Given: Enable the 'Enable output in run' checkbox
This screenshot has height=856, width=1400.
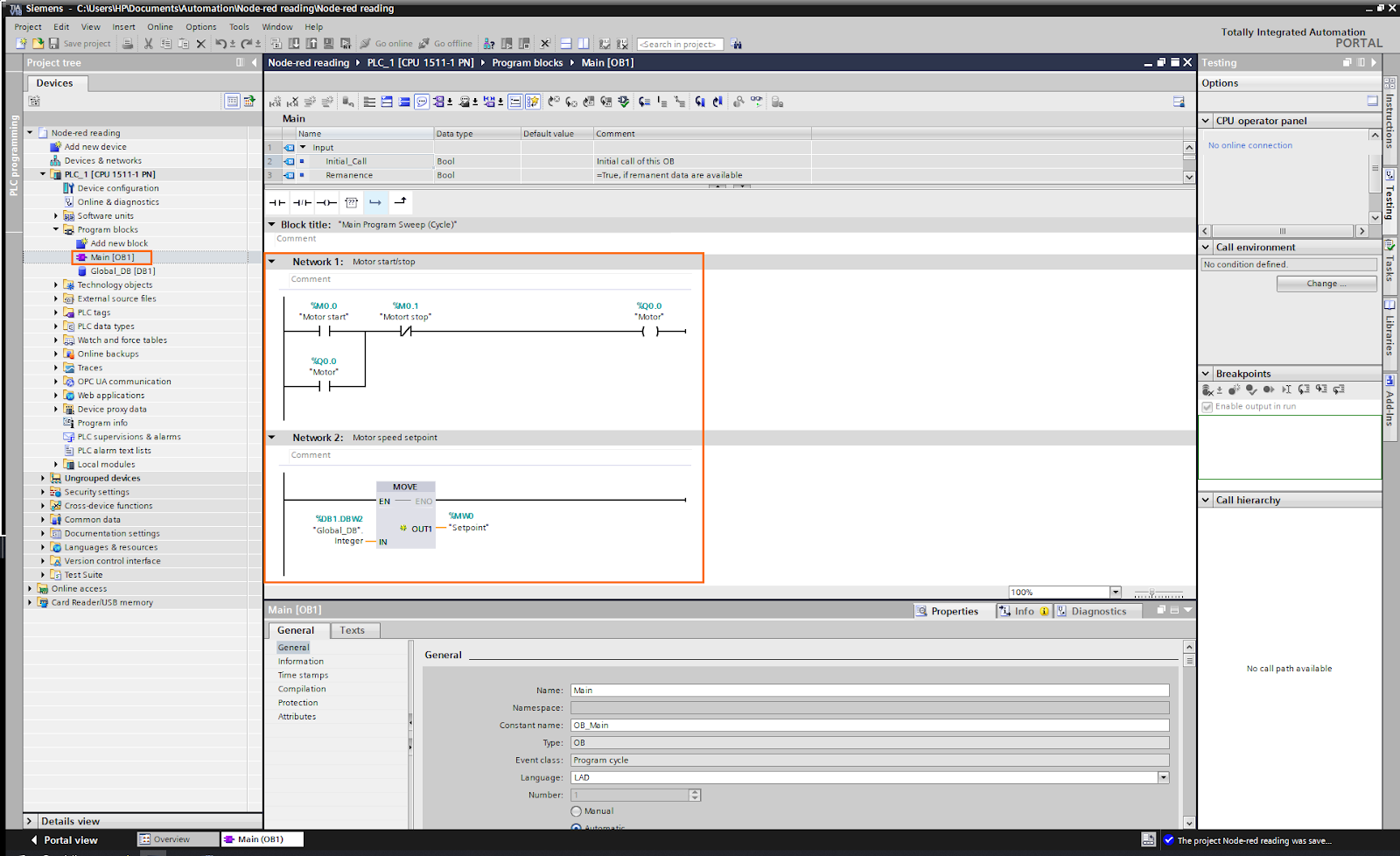Looking at the screenshot, I should coord(1211,405).
